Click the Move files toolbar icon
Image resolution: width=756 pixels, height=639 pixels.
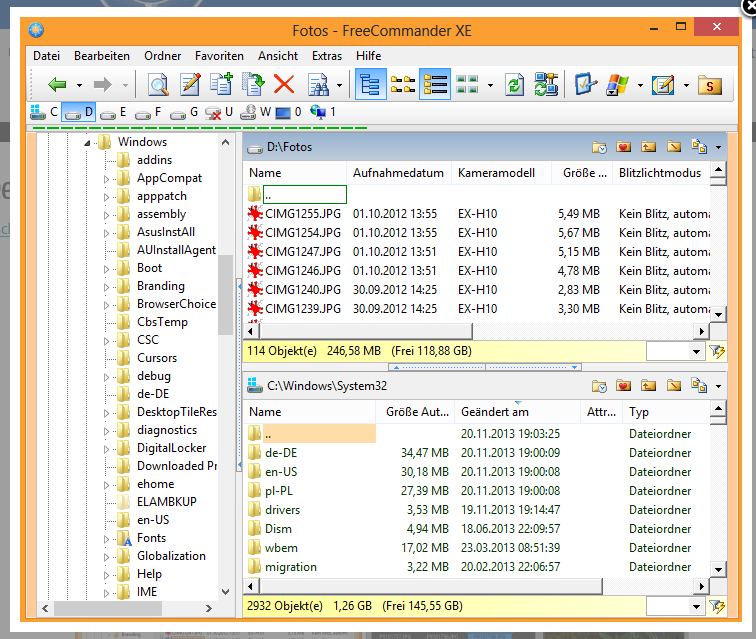coord(253,84)
